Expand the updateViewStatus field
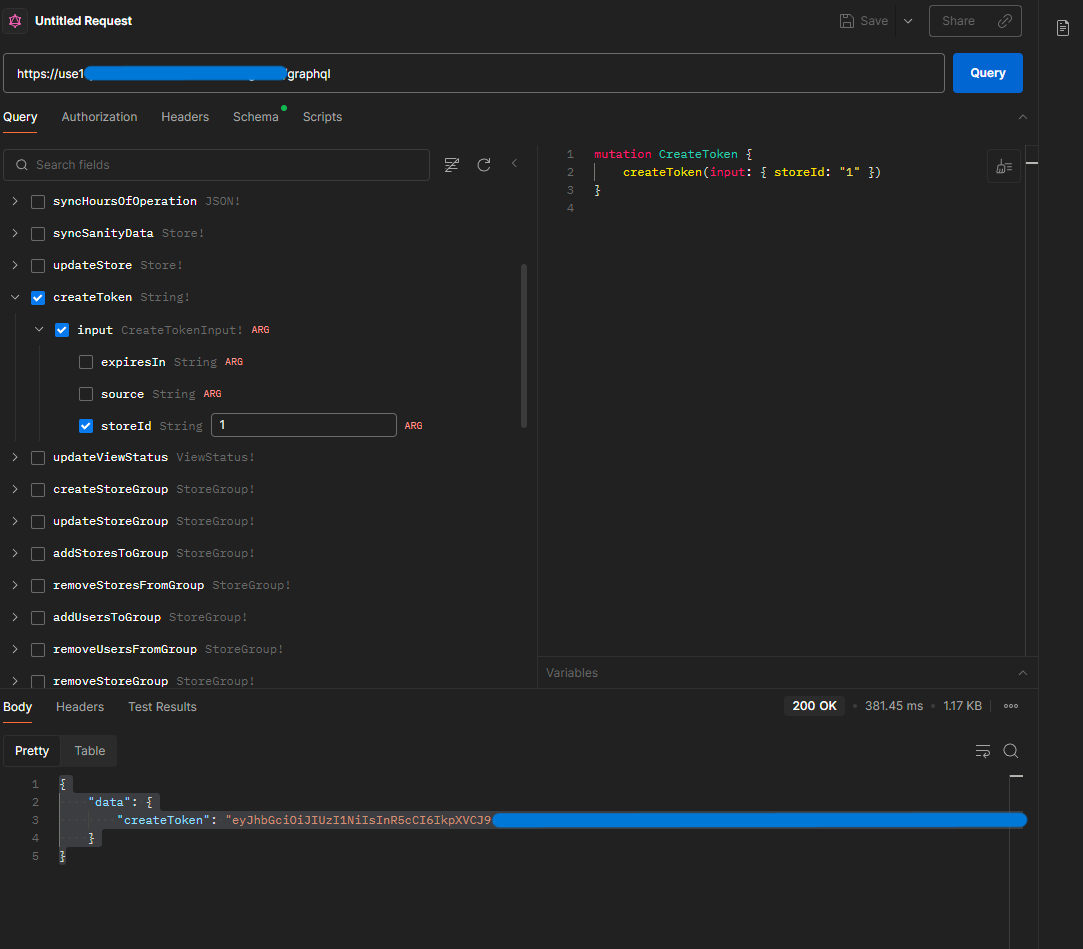 pos(15,457)
